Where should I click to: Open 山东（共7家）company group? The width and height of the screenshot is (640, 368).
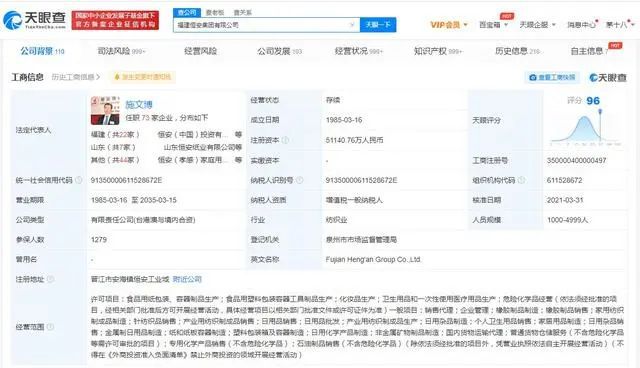(x=113, y=147)
